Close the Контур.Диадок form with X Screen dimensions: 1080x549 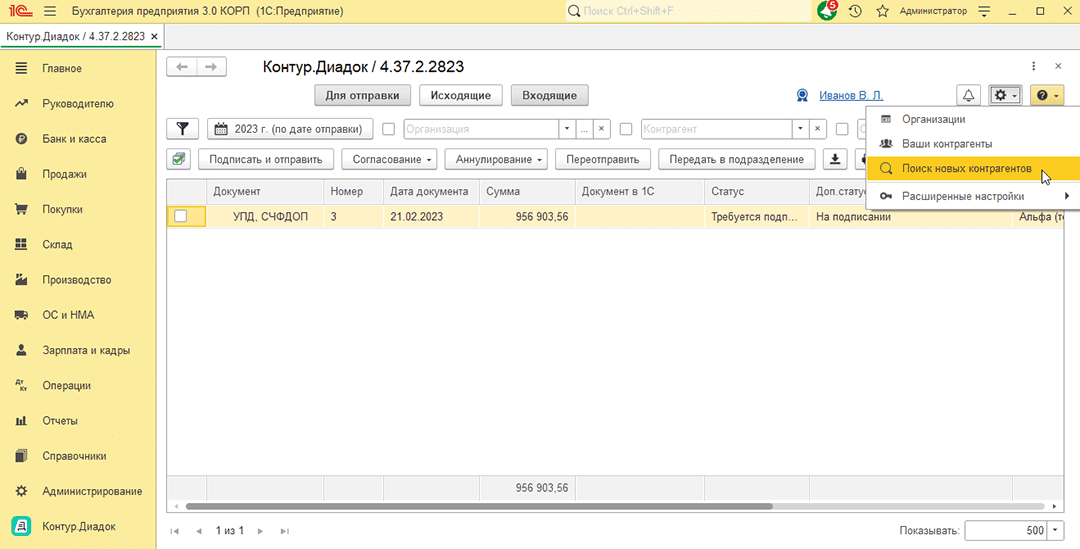tap(1058, 66)
